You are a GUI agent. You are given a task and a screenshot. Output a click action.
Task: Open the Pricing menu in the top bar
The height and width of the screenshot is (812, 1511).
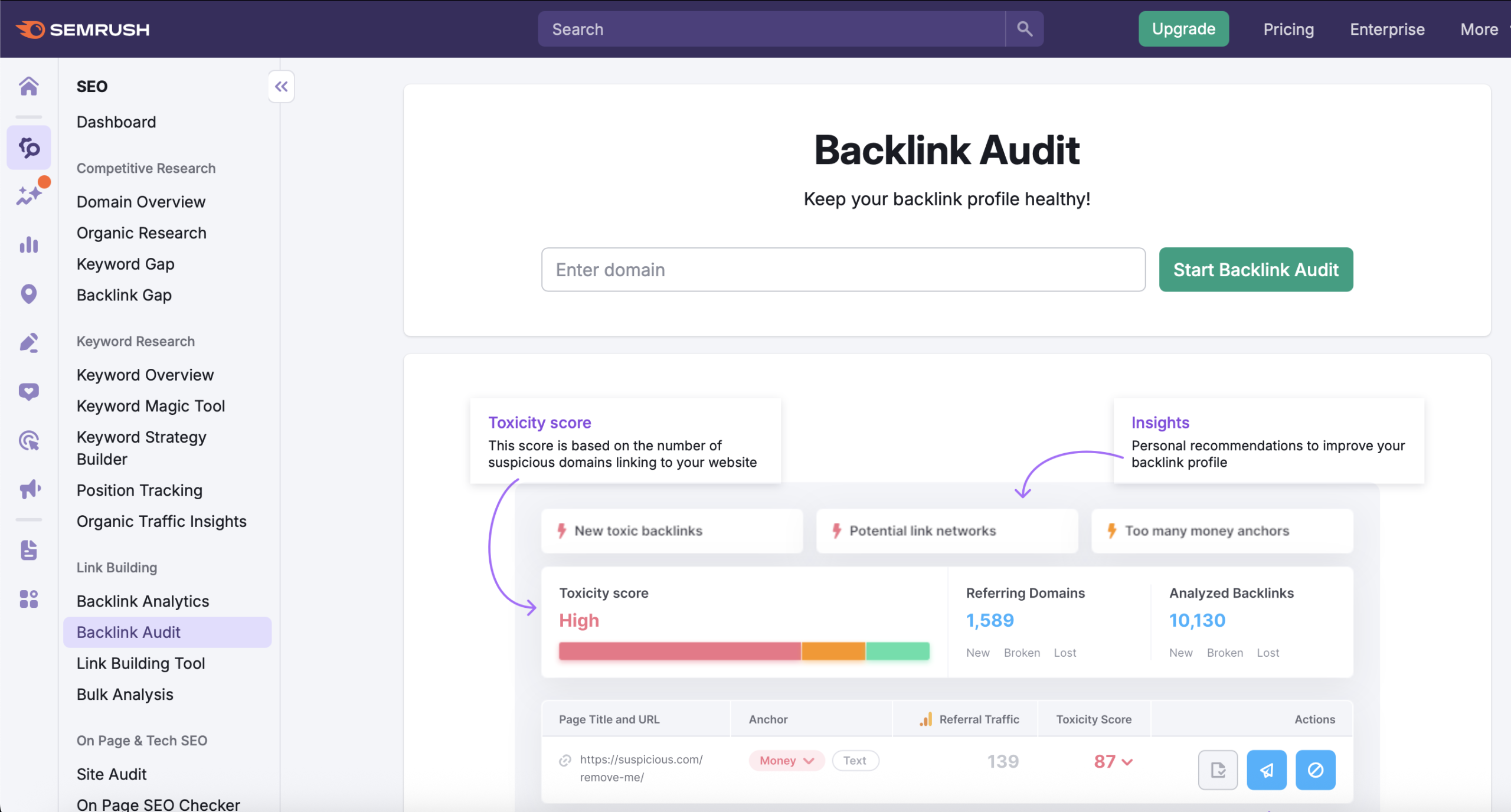coord(1288,29)
